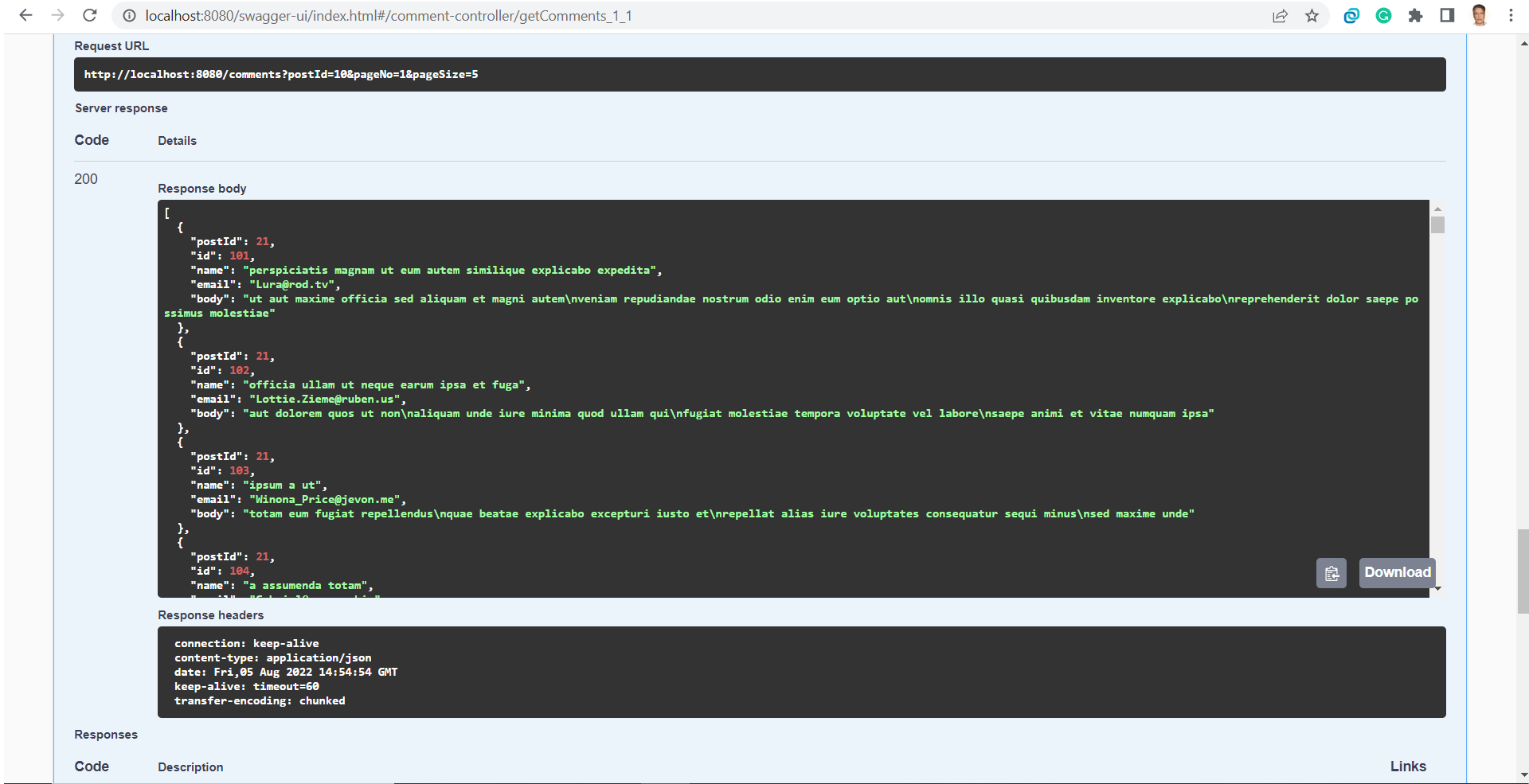Viewport: 1529px width, 784px height.
Task: Open the Grammarly extension icon
Action: tap(1383, 16)
